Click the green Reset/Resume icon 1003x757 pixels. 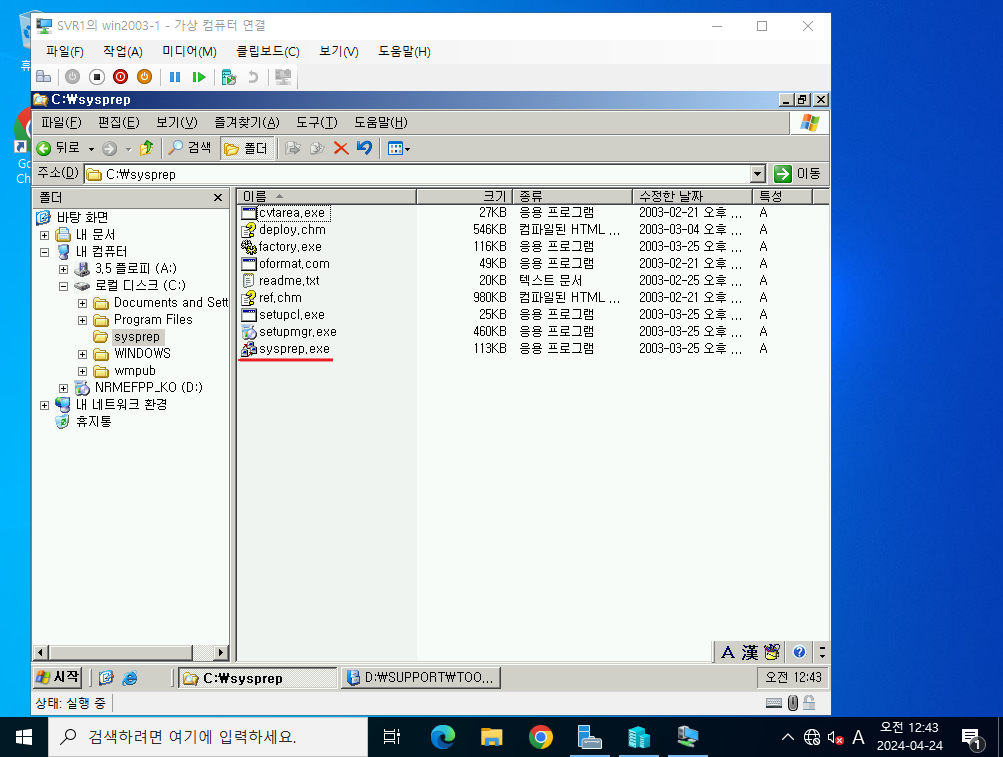click(x=199, y=77)
